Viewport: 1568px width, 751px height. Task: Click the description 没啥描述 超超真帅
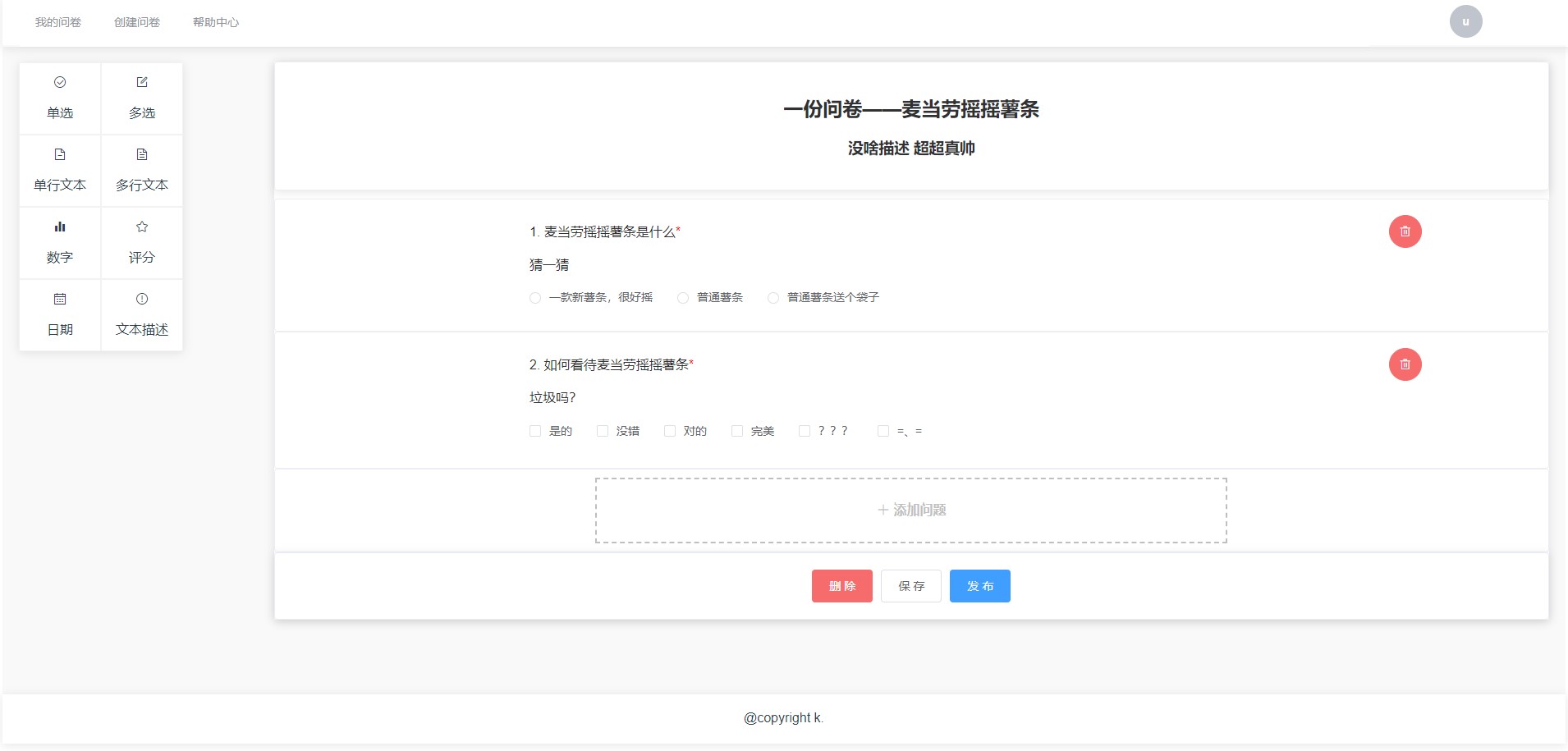click(x=911, y=149)
